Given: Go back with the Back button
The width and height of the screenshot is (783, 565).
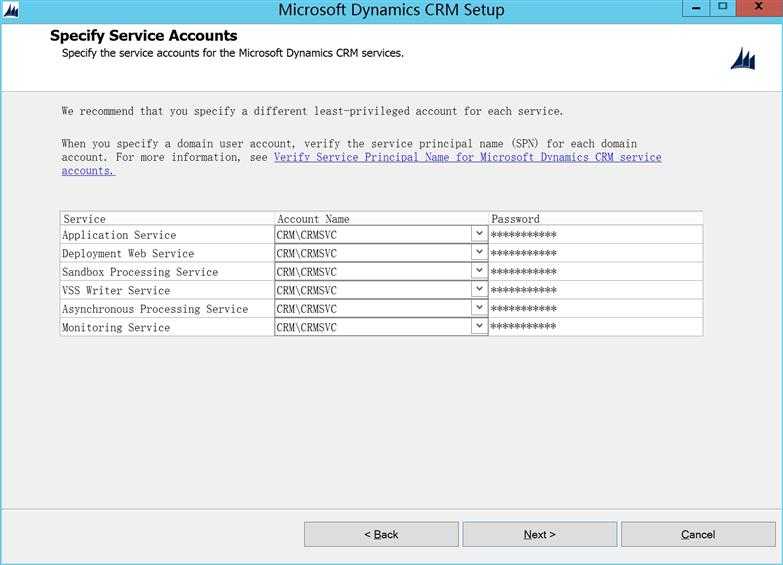Looking at the screenshot, I should (x=381, y=535).
